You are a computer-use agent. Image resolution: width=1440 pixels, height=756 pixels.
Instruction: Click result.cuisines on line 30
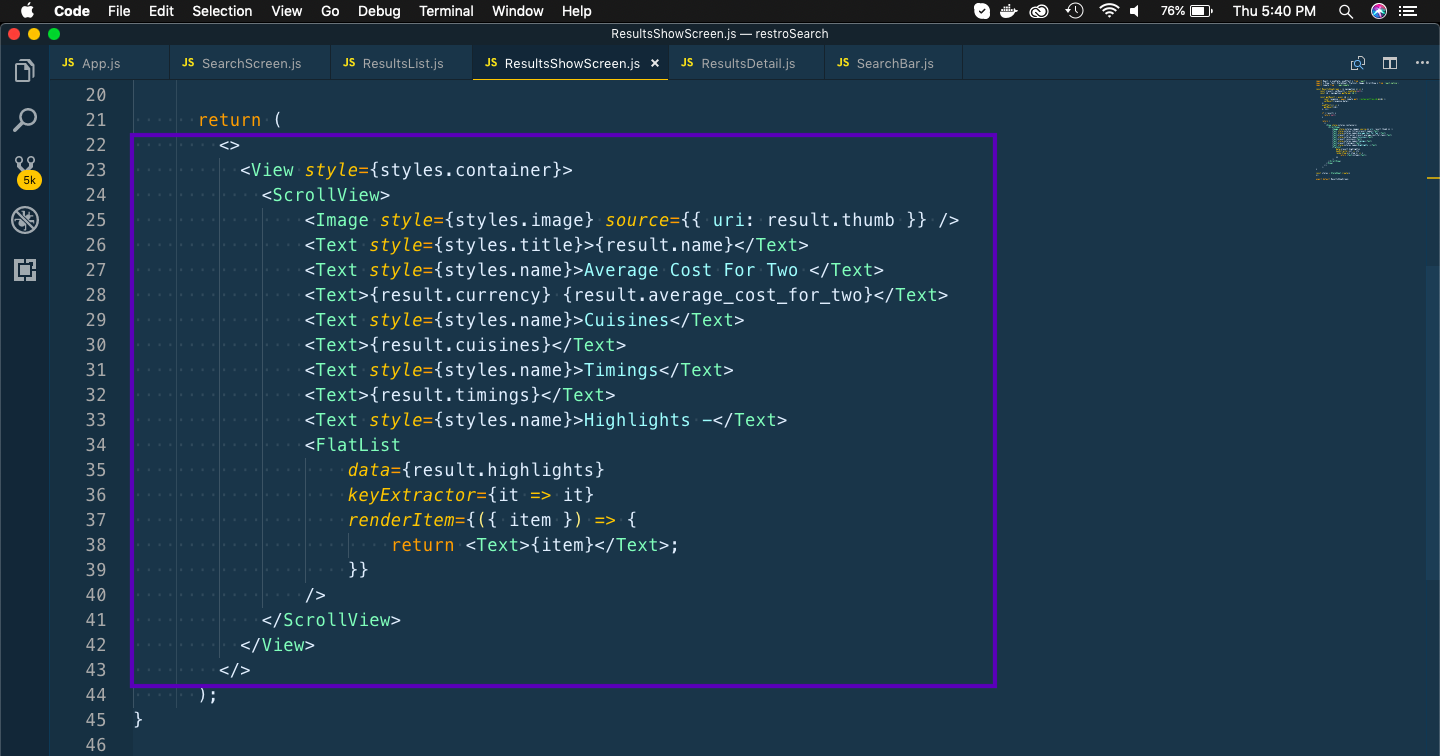pyautogui.click(x=460, y=345)
